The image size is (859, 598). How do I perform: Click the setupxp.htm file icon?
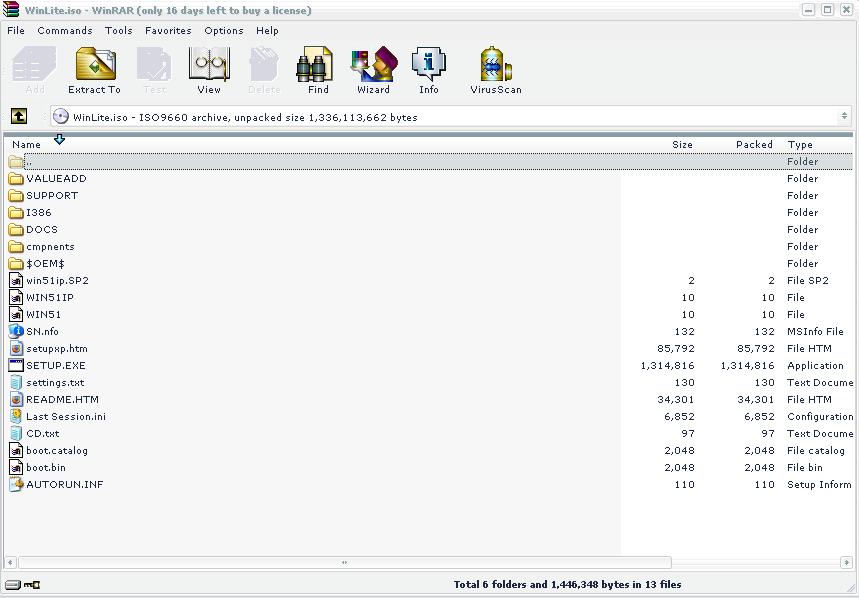(x=16, y=348)
